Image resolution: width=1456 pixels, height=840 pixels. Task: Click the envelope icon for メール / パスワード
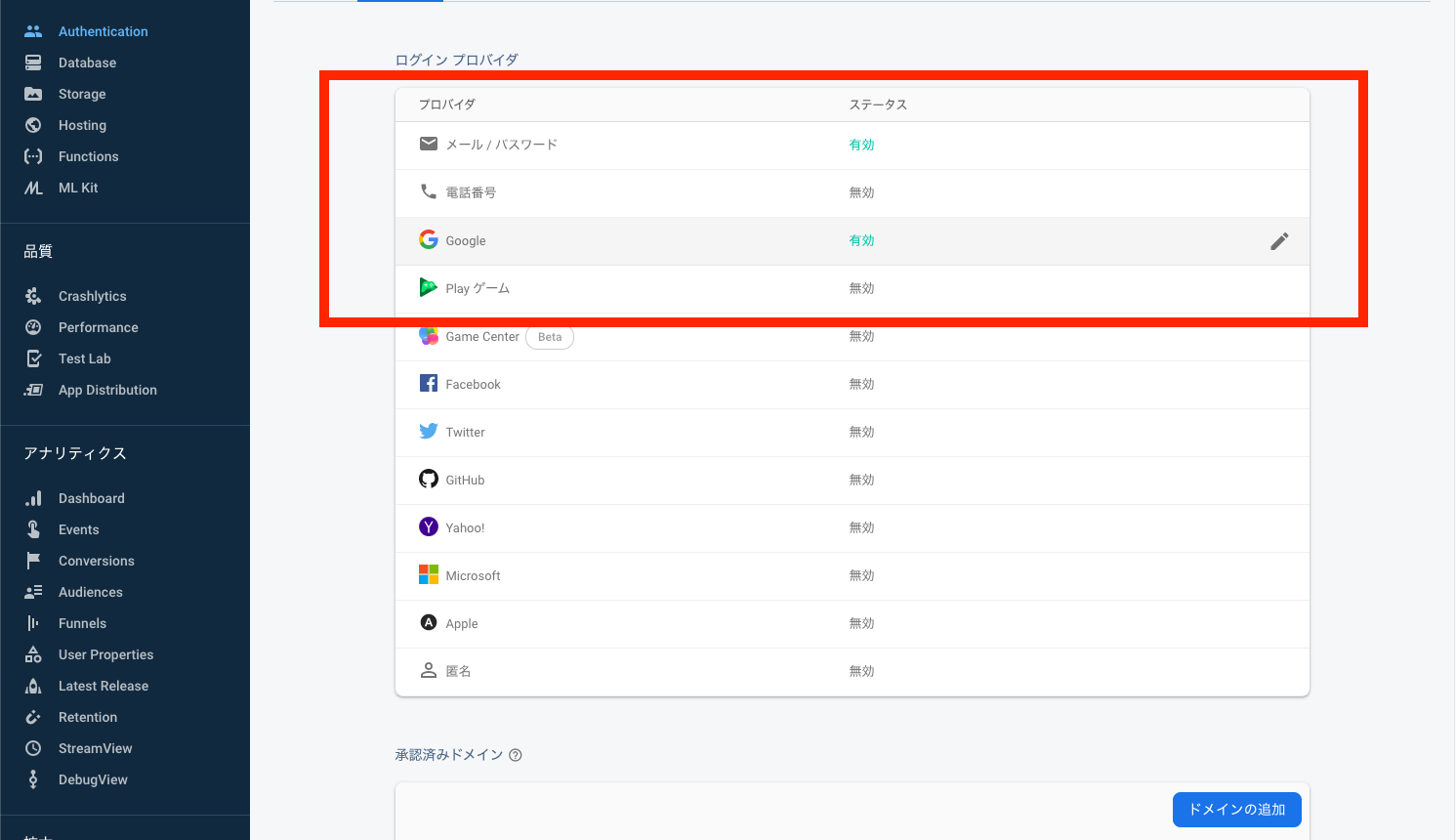429,145
